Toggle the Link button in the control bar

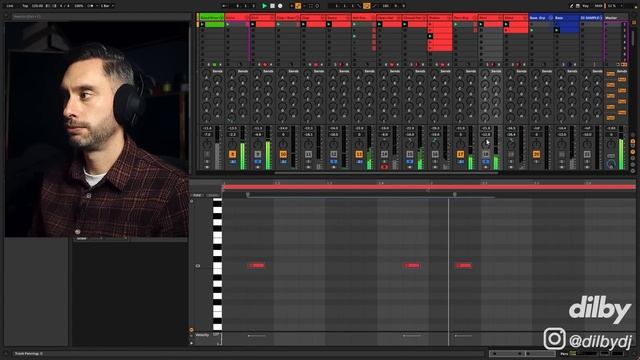(9, 6)
